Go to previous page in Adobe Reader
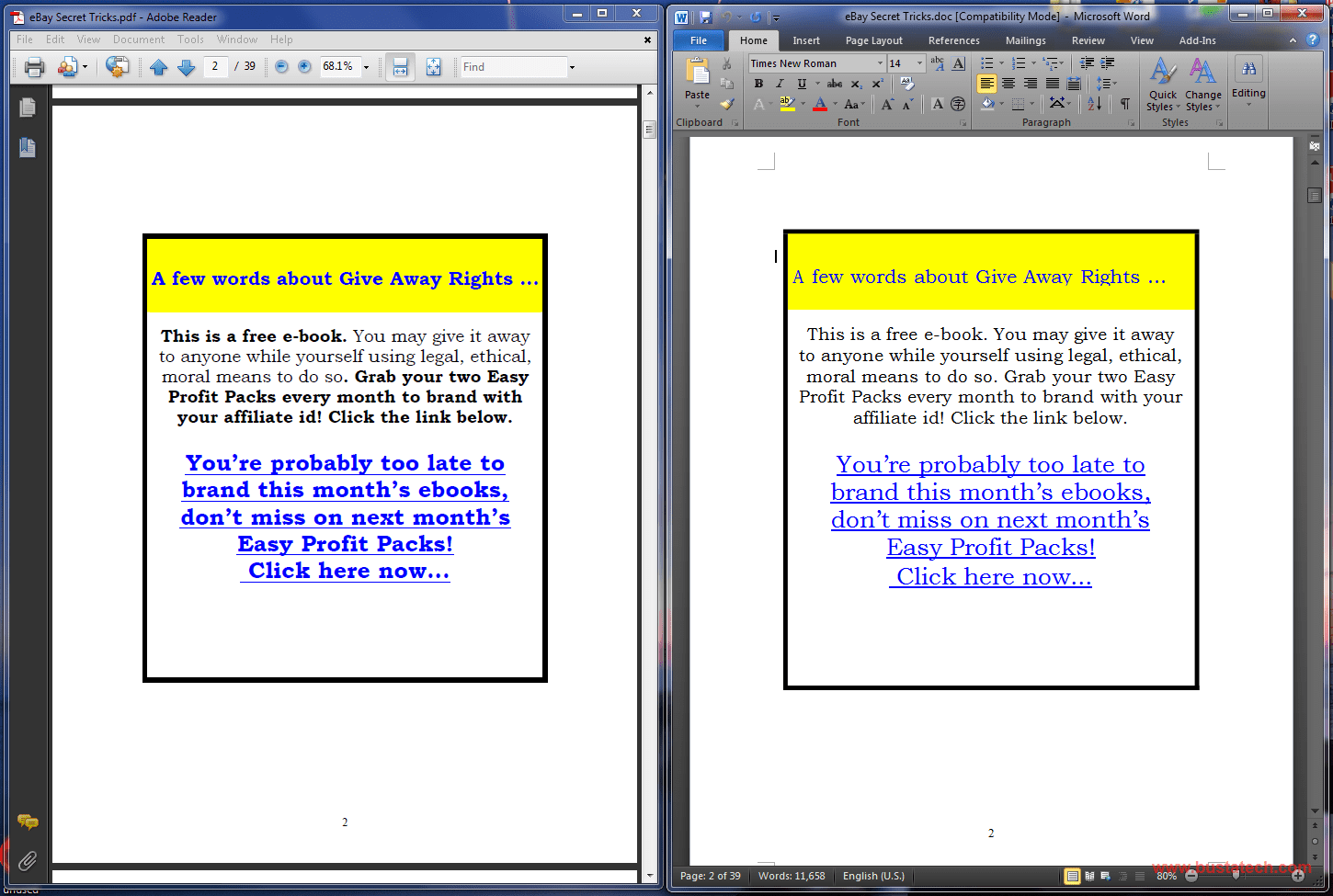 point(158,67)
